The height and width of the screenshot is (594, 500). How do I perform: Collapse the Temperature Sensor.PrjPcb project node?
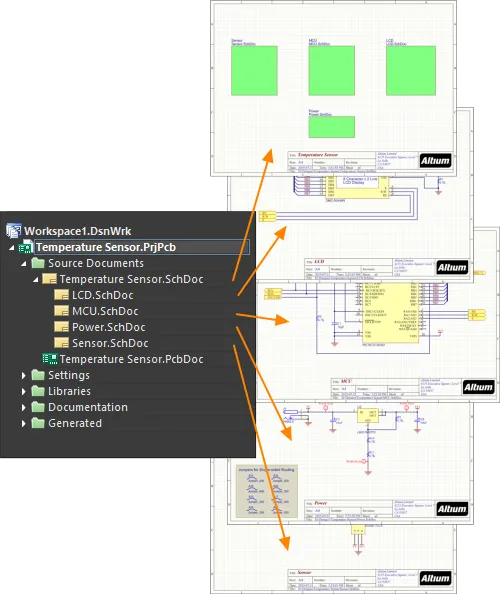click(x=12, y=248)
